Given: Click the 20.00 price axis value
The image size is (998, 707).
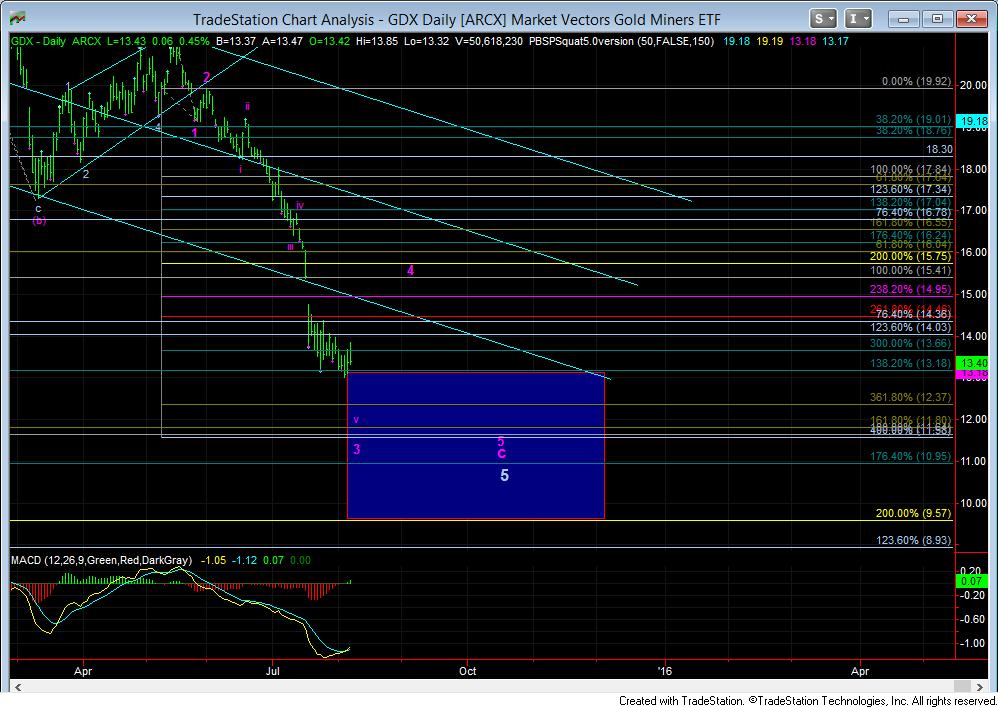Looking at the screenshot, I should coord(973,85).
